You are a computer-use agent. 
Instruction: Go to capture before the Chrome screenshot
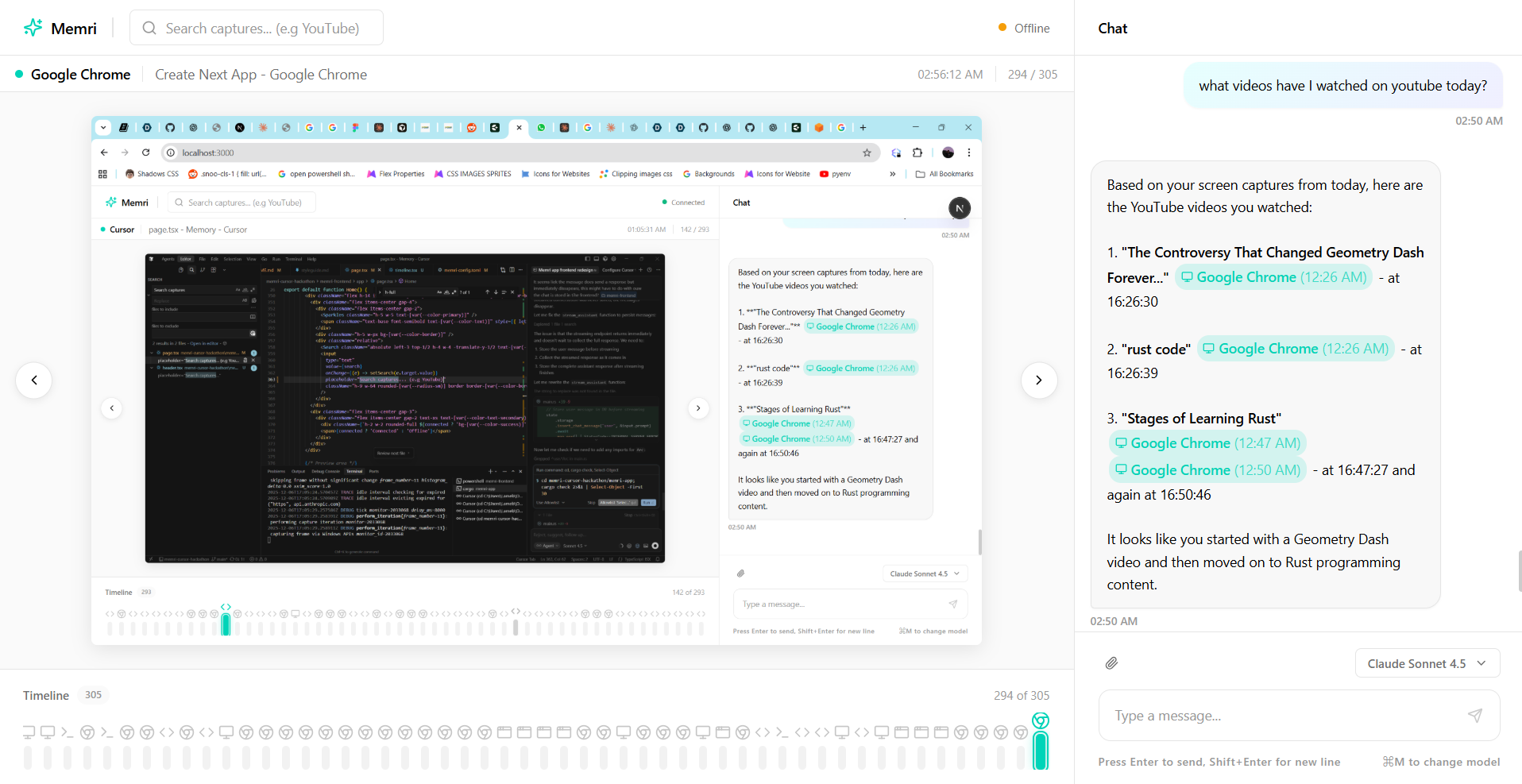(x=34, y=380)
